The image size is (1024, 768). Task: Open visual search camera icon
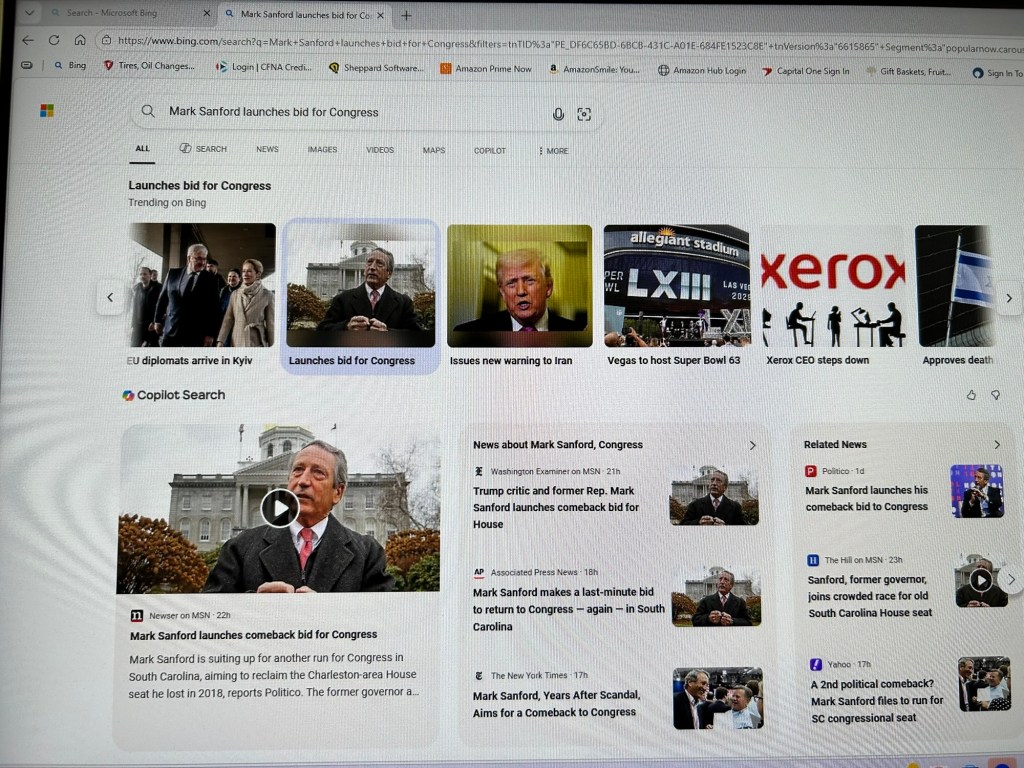[584, 113]
